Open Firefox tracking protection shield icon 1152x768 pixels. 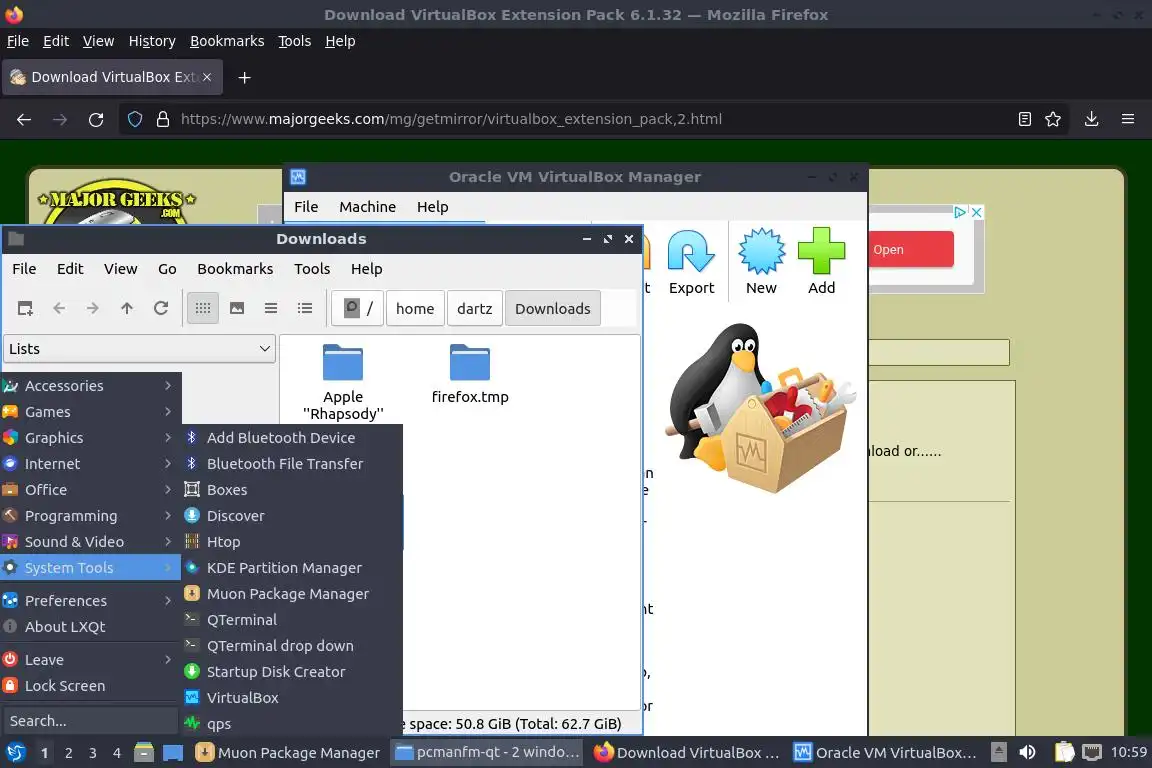pos(135,119)
